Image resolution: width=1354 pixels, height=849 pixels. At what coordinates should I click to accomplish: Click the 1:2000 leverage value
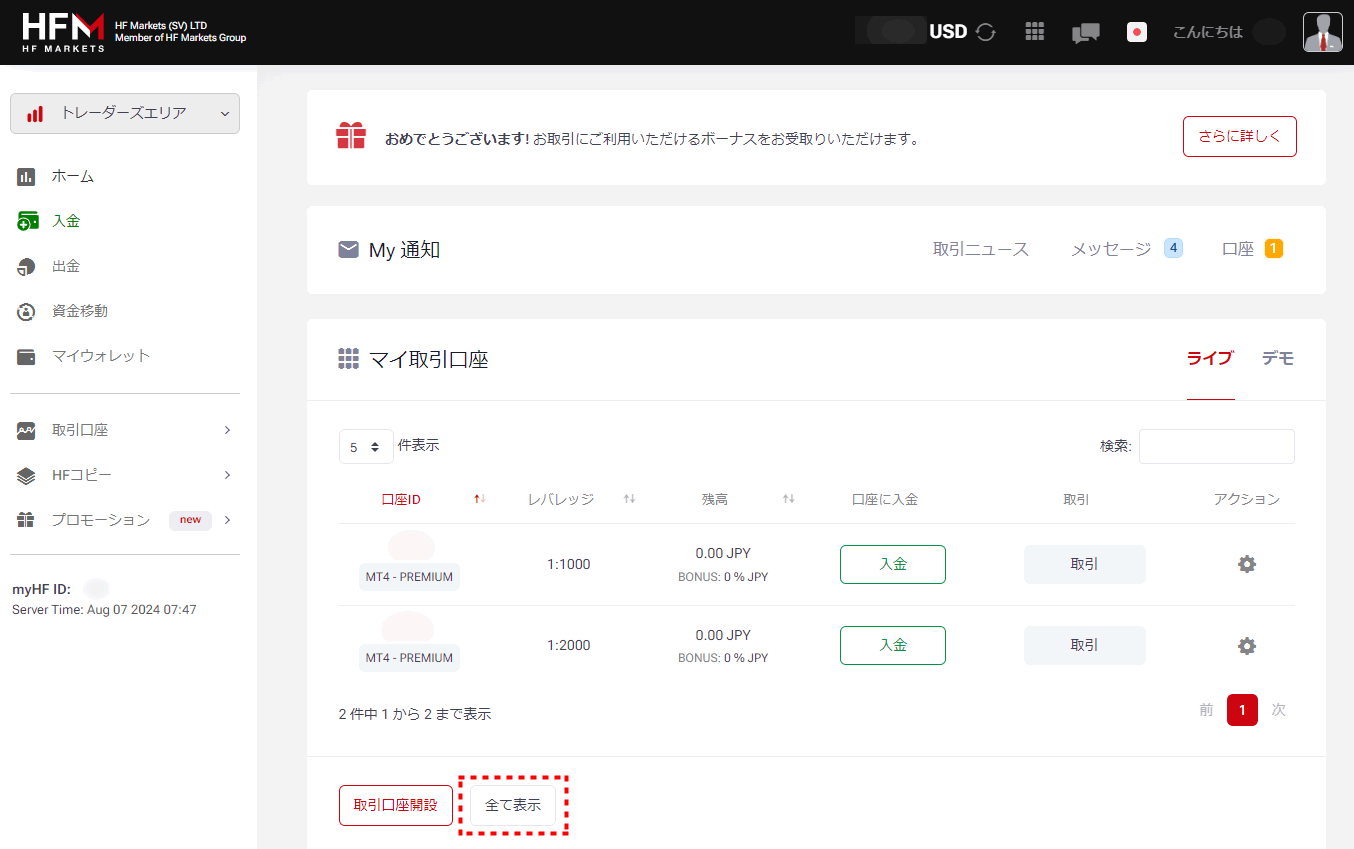coord(569,645)
